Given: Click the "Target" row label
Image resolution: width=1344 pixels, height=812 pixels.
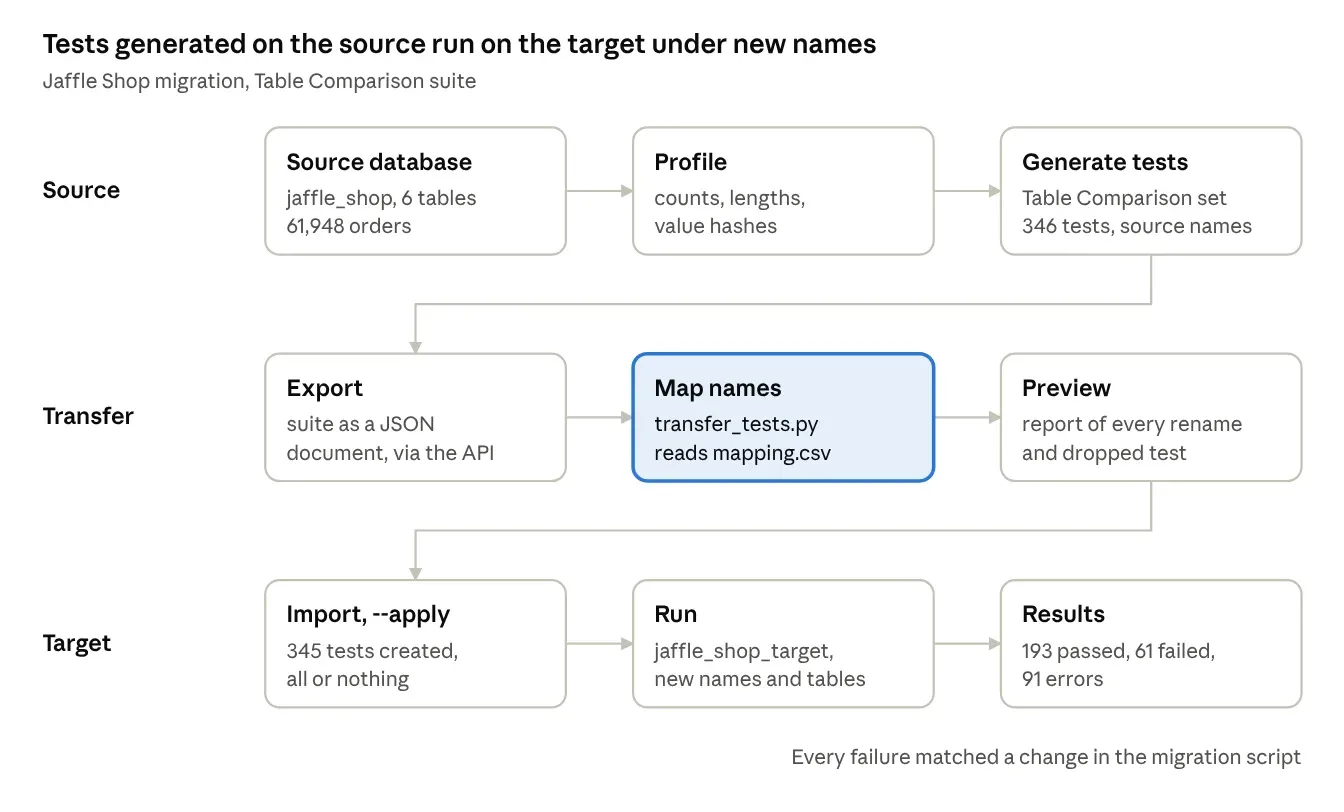Looking at the screenshot, I should coord(77,643).
